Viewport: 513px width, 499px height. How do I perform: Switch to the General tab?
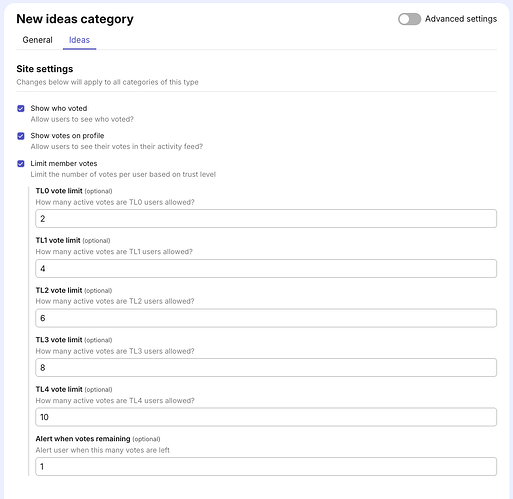tap(37, 40)
